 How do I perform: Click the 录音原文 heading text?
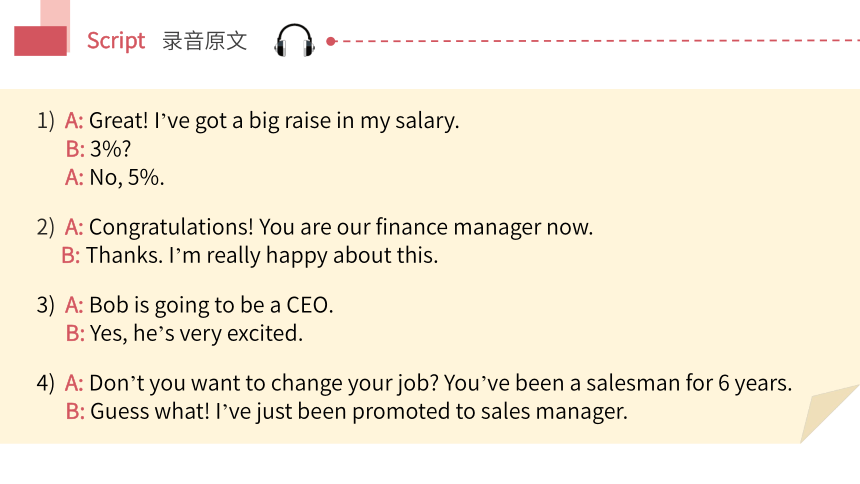[205, 41]
